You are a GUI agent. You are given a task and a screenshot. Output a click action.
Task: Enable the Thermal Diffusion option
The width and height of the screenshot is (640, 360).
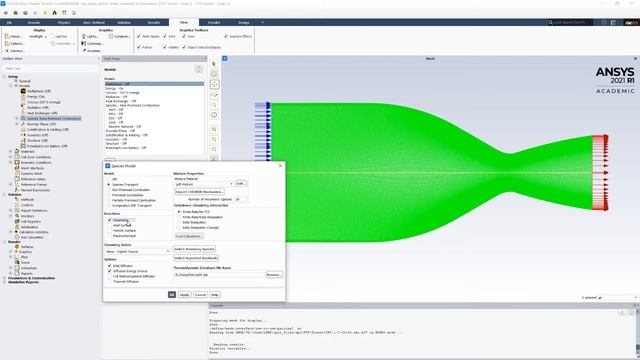(x=109, y=282)
